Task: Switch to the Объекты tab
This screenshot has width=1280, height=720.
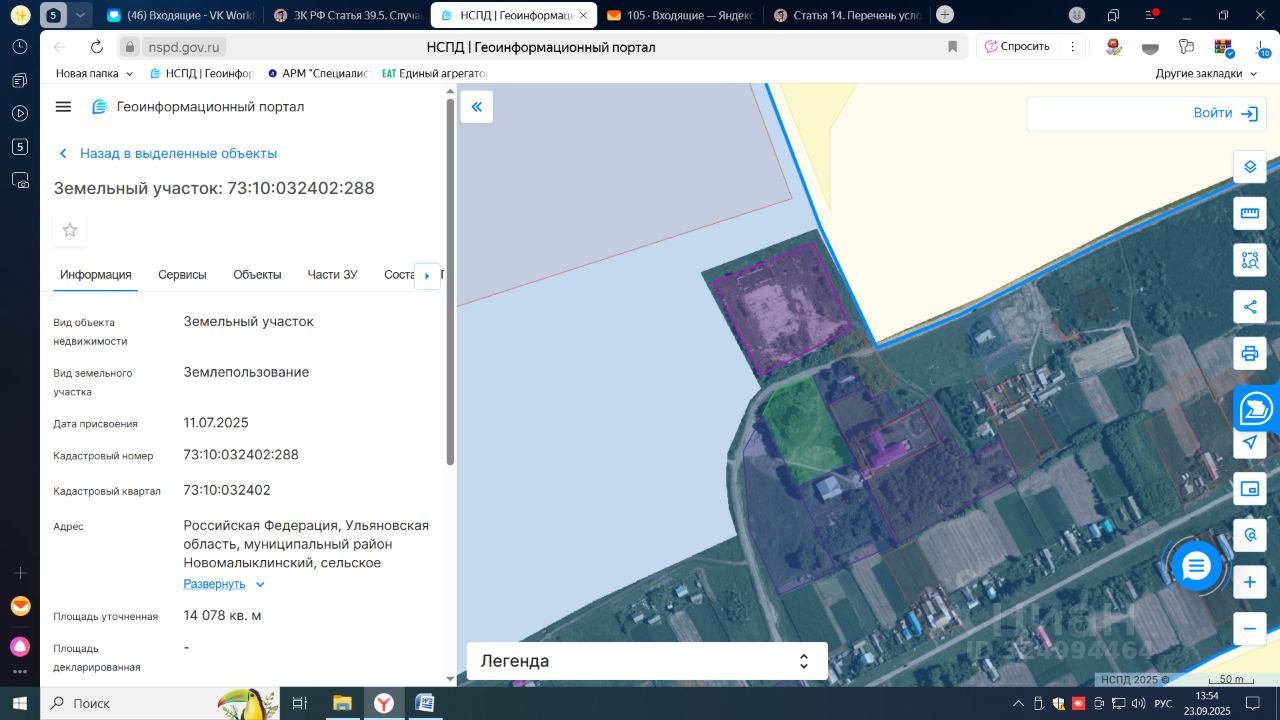Action: (x=257, y=275)
